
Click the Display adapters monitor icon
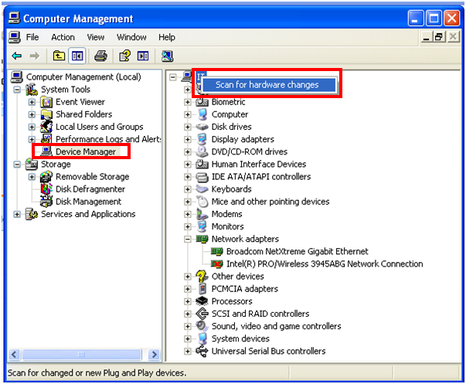click(x=202, y=139)
